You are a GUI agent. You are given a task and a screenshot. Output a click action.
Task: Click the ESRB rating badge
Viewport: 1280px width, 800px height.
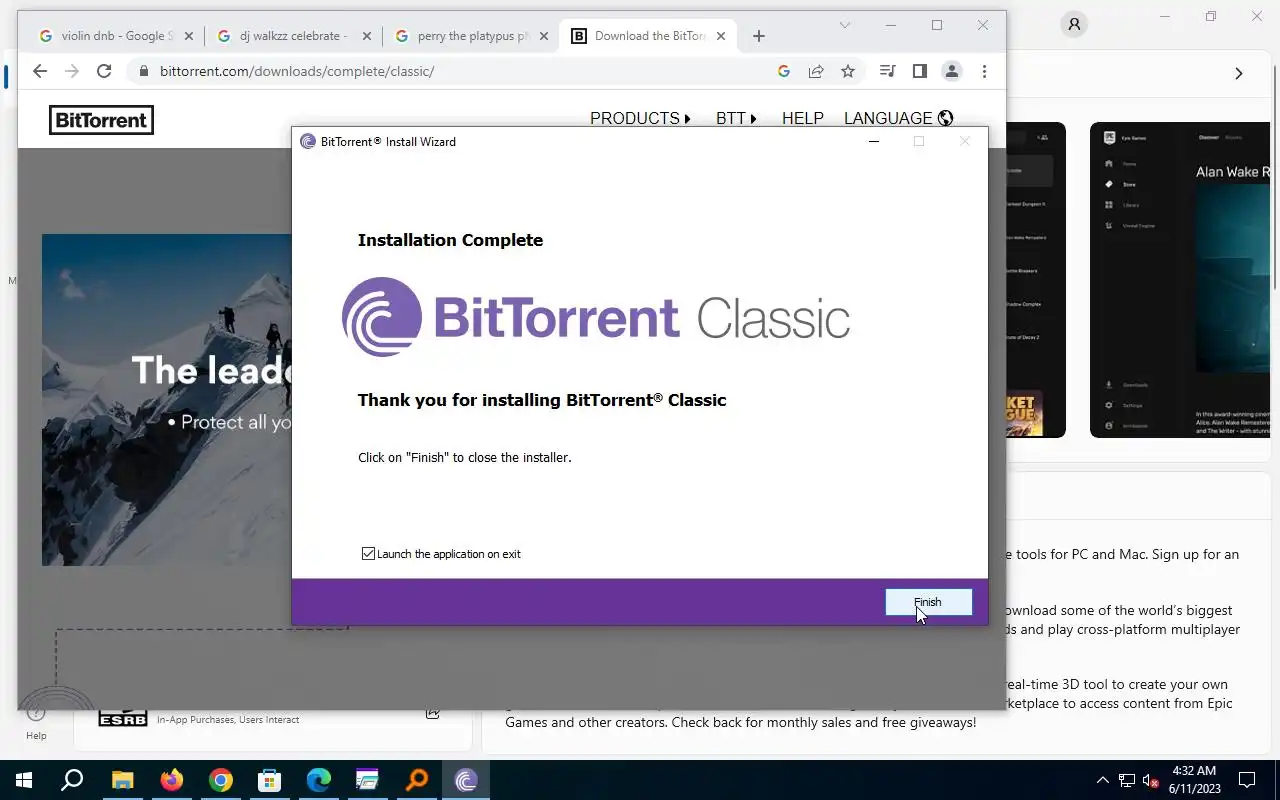(x=123, y=717)
